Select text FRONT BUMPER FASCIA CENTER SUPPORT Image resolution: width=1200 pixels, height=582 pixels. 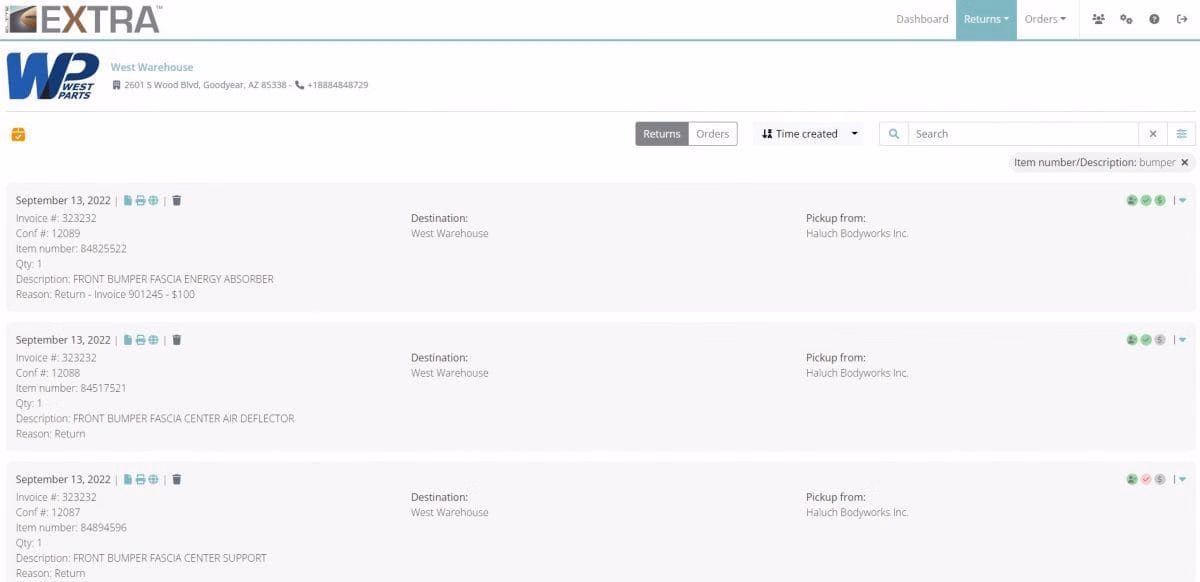pos(170,558)
